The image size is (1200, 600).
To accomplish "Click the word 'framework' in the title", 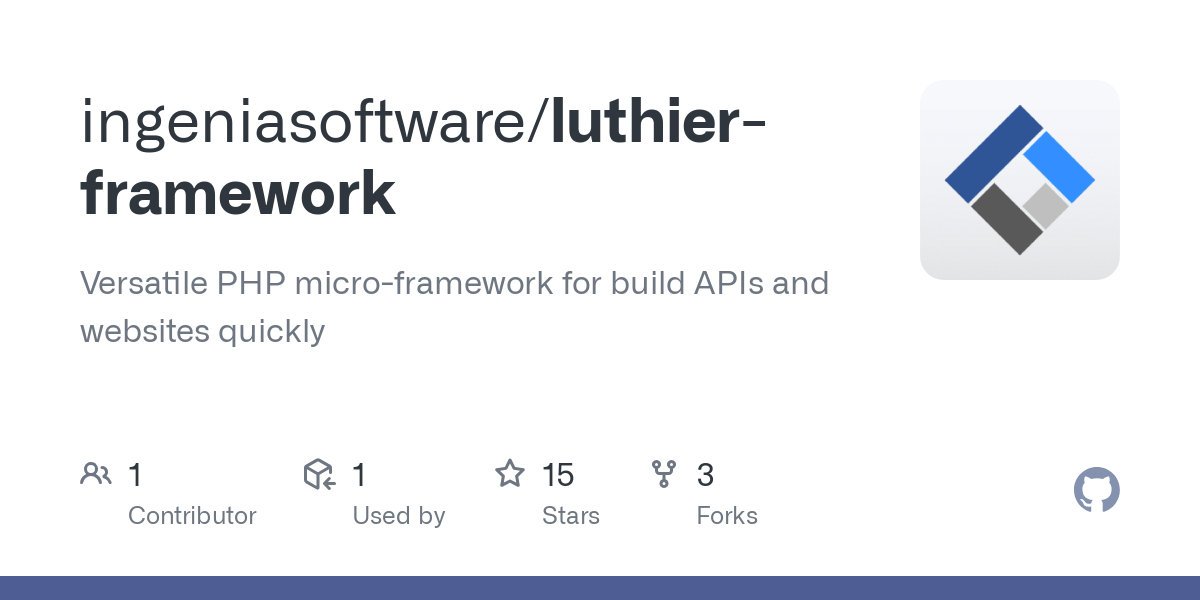I will (x=238, y=192).
